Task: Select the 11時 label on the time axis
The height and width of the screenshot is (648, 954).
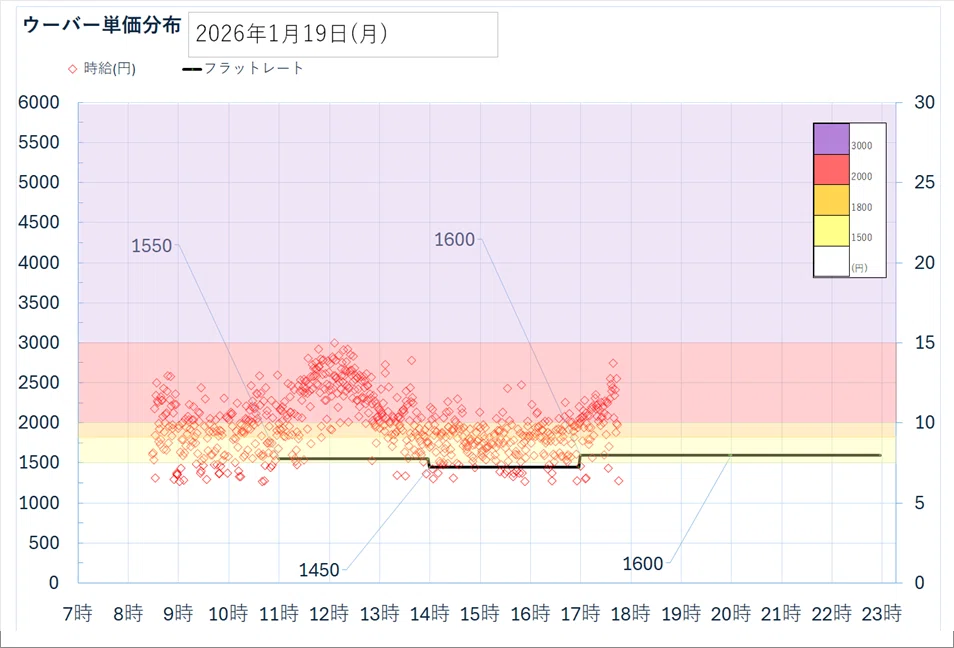Action: click(279, 613)
